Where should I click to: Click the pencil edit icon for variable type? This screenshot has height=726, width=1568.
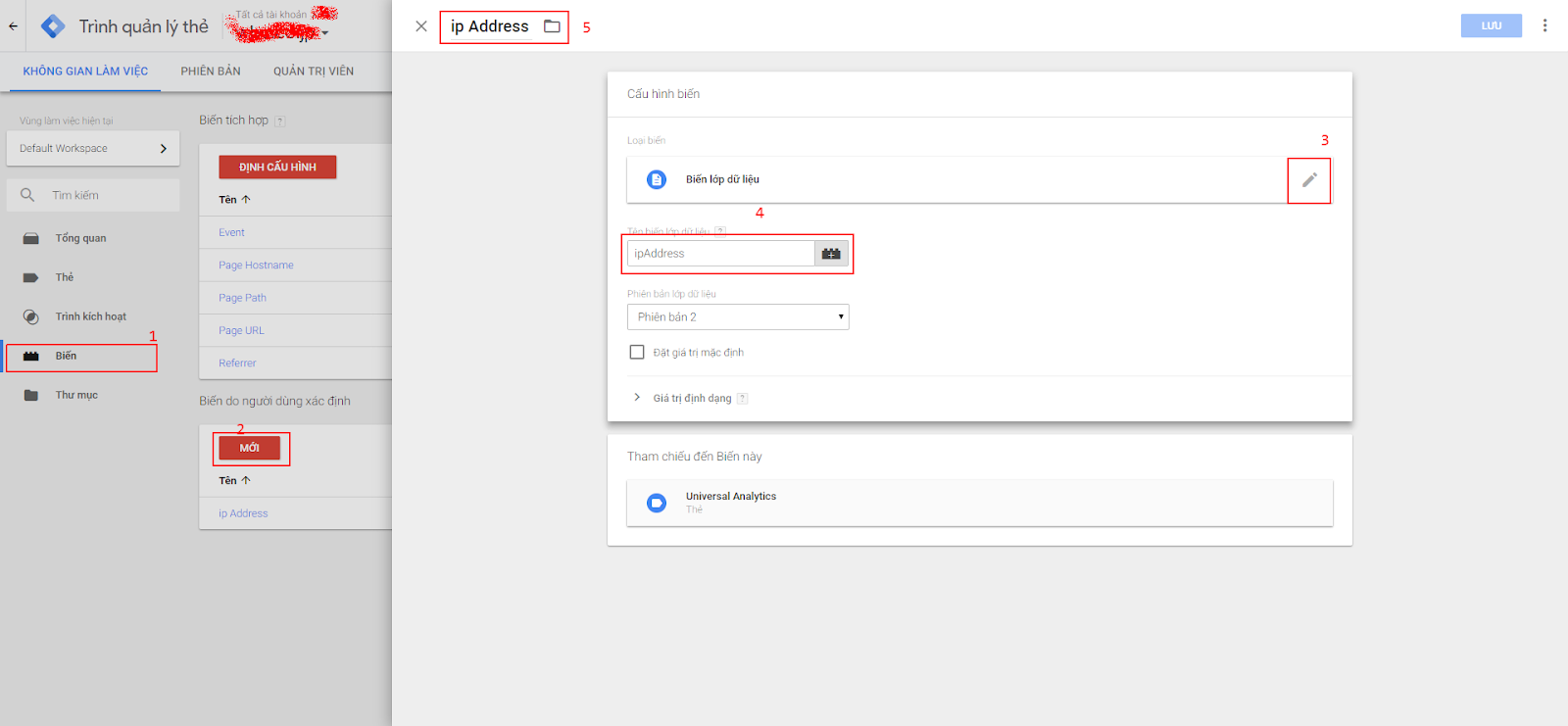pyautogui.click(x=1309, y=180)
